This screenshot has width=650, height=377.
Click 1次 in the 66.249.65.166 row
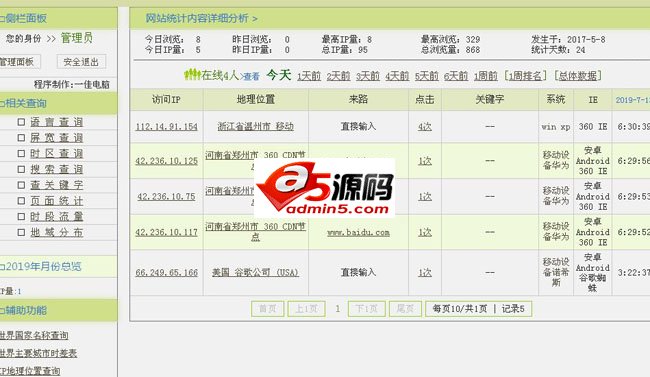pyautogui.click(x=425, y=272)
